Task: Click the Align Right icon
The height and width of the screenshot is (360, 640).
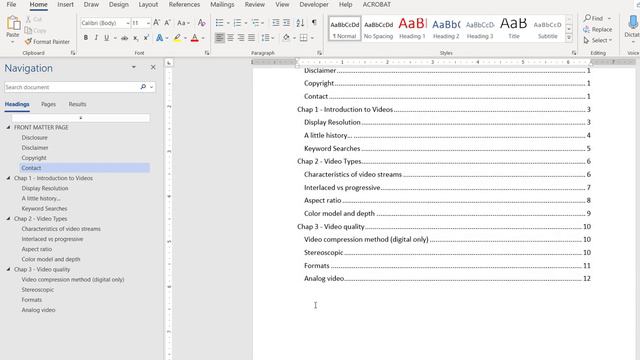Action: 241,38
